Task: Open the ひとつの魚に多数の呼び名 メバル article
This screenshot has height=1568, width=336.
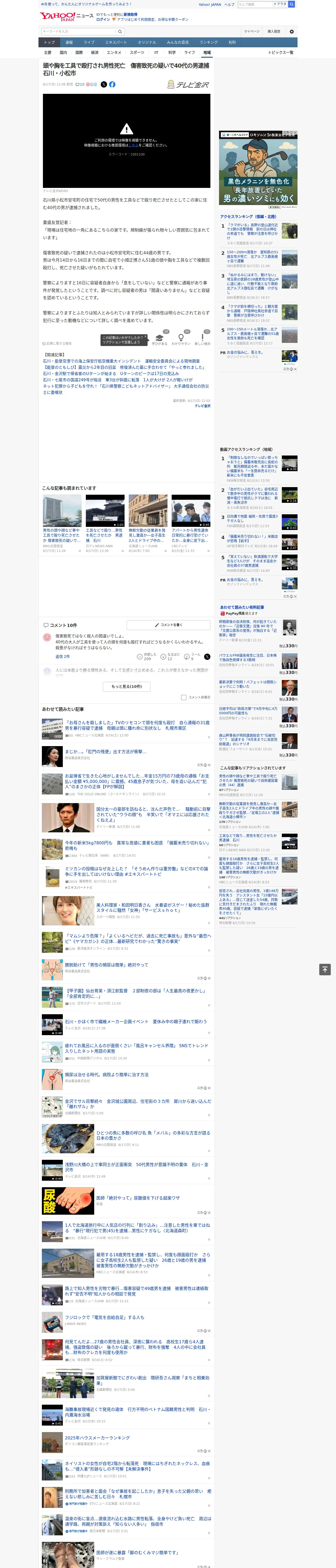Action: pyautogui.click(x=153, y=1135)
